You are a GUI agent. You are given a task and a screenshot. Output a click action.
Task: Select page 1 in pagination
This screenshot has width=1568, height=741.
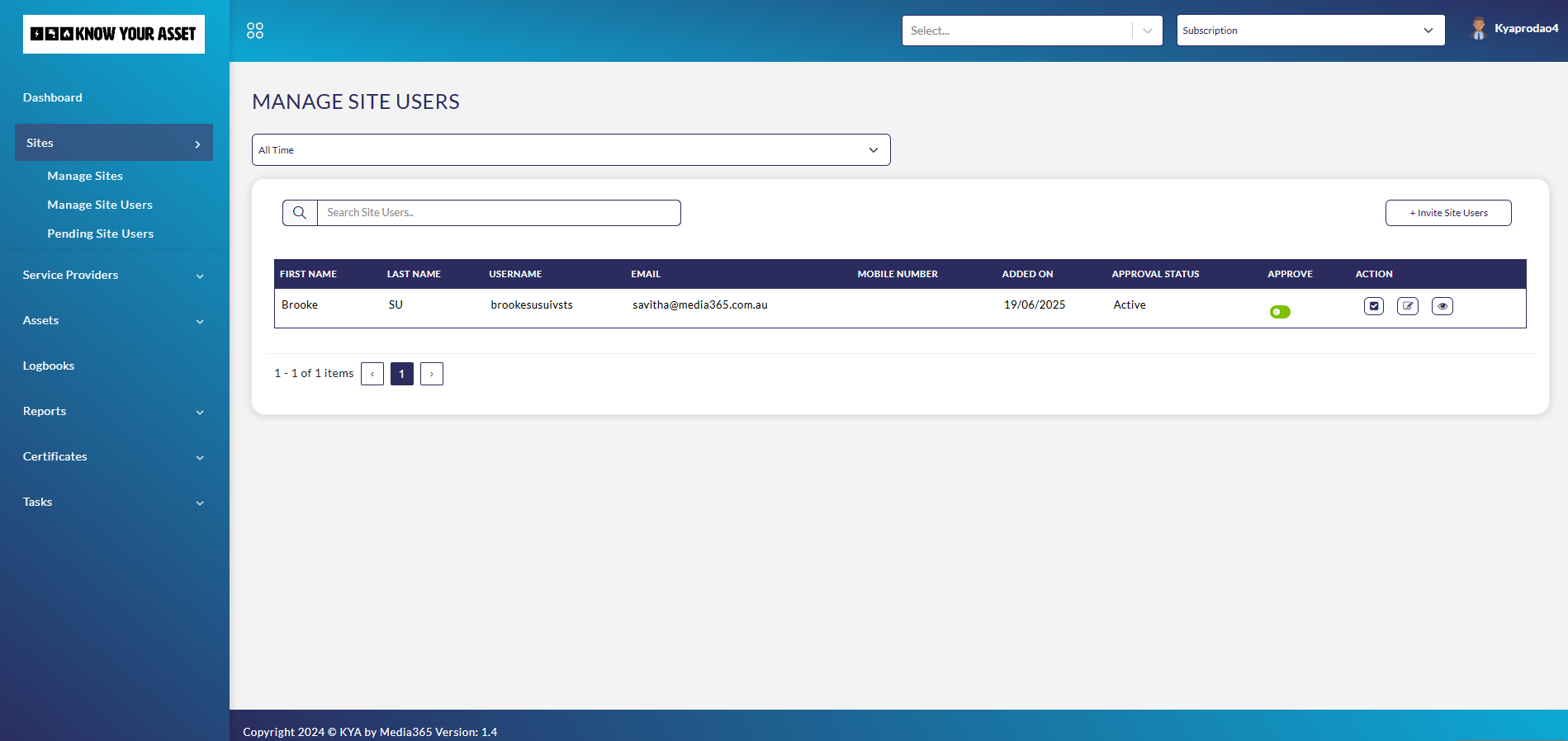point(402,374)
